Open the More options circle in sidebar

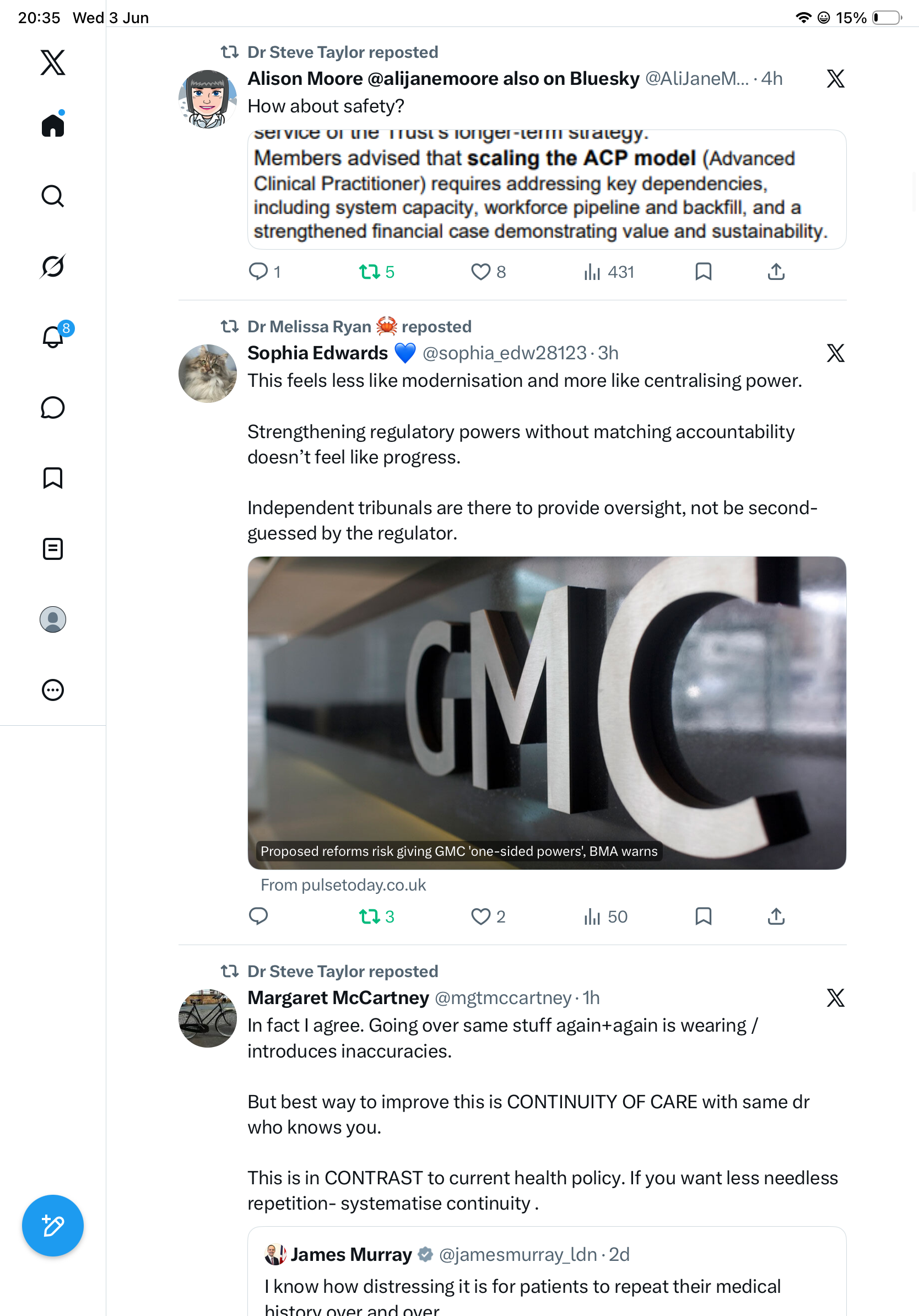click(x=53, y=690)
